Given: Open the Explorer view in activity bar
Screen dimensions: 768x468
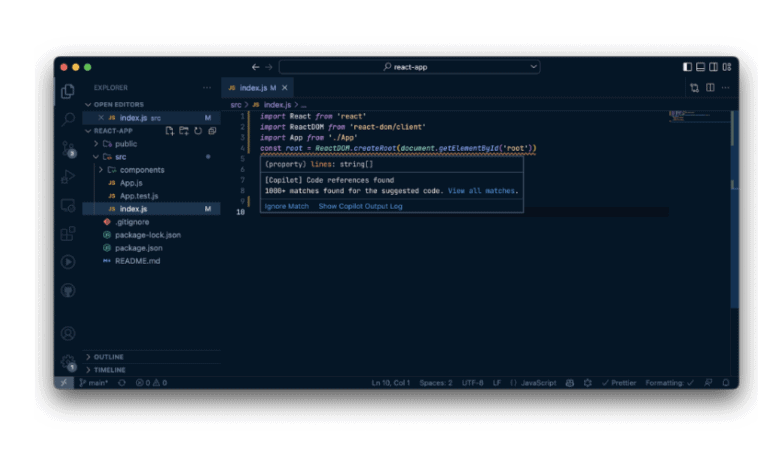Looking at the screenshot, I should (x=68, y=92).
